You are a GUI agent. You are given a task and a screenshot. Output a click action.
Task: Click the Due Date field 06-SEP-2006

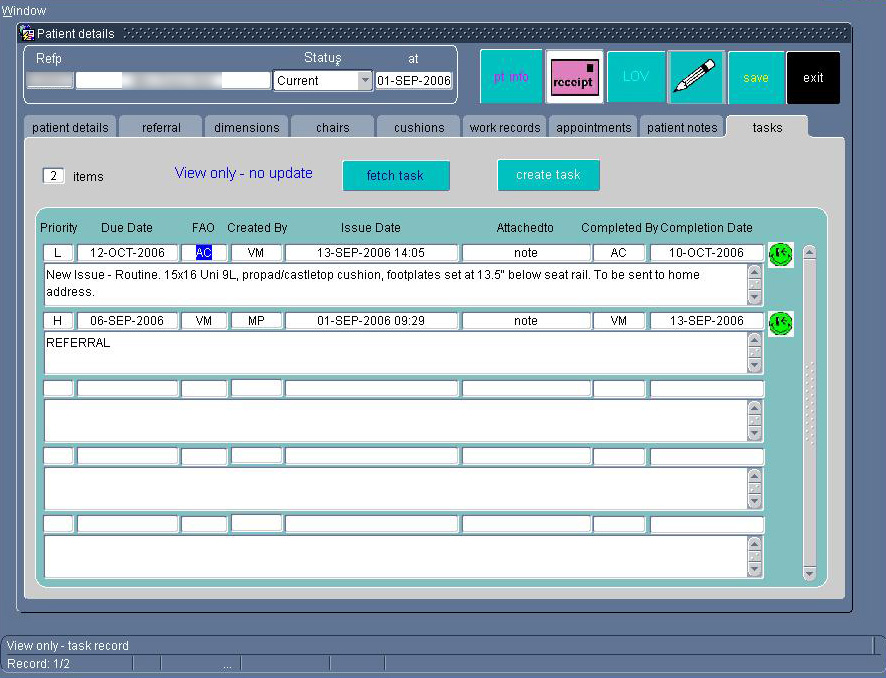[127, 321]
